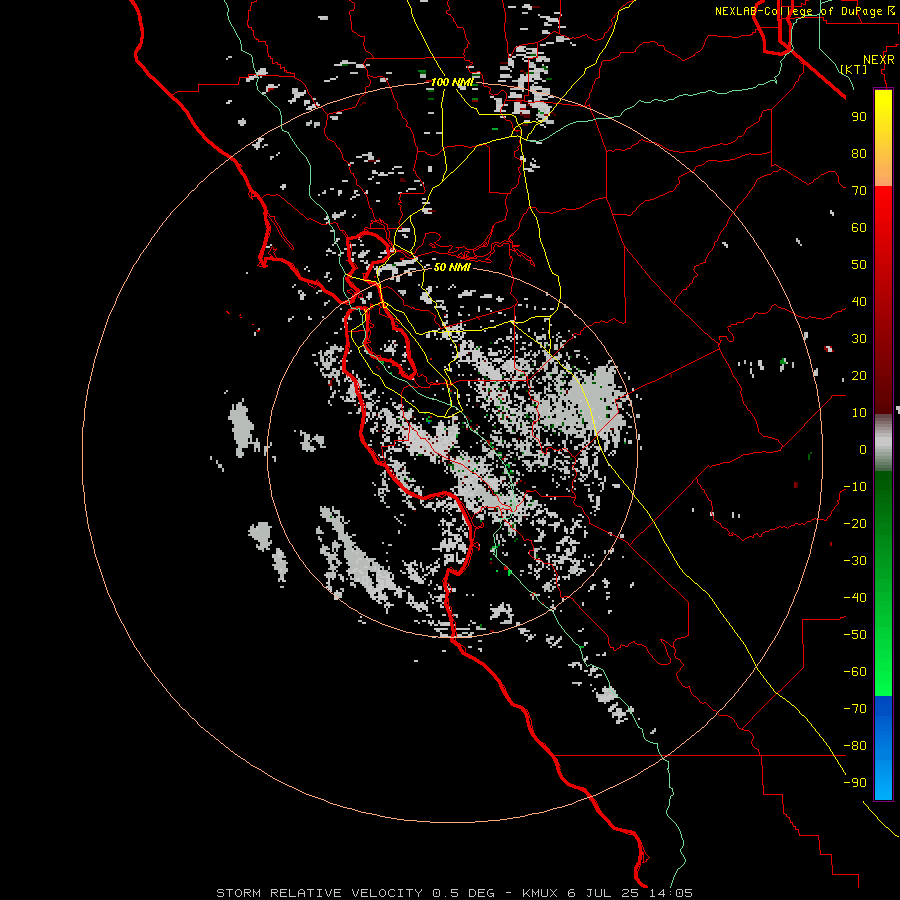Click the 50 NMI range ring label
Viewport: 900px width, 900px height.
tap(452, 267)
